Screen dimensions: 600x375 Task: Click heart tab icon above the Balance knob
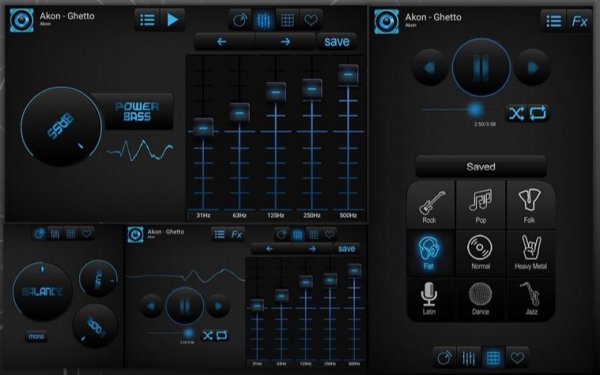(87, 233)
